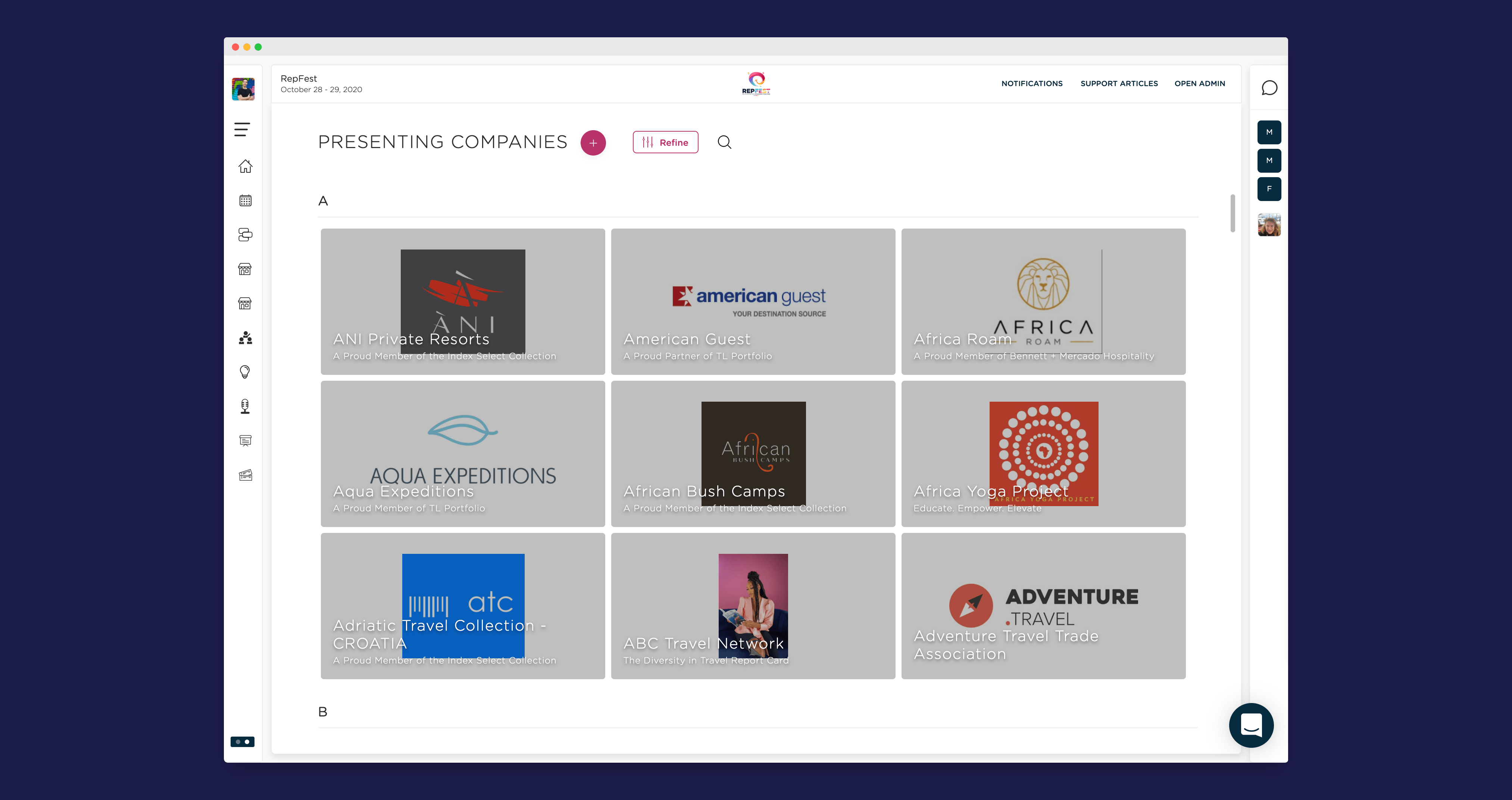Click the presentation board sidebar icon
1512x800 pixels.
pyautogui.click(x=246, y=440)
